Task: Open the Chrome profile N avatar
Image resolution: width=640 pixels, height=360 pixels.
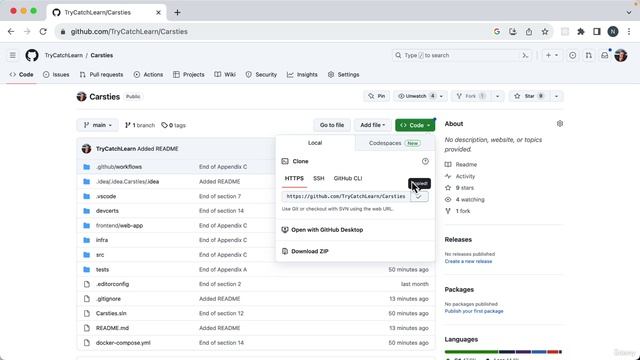Action: pos(613,31)
